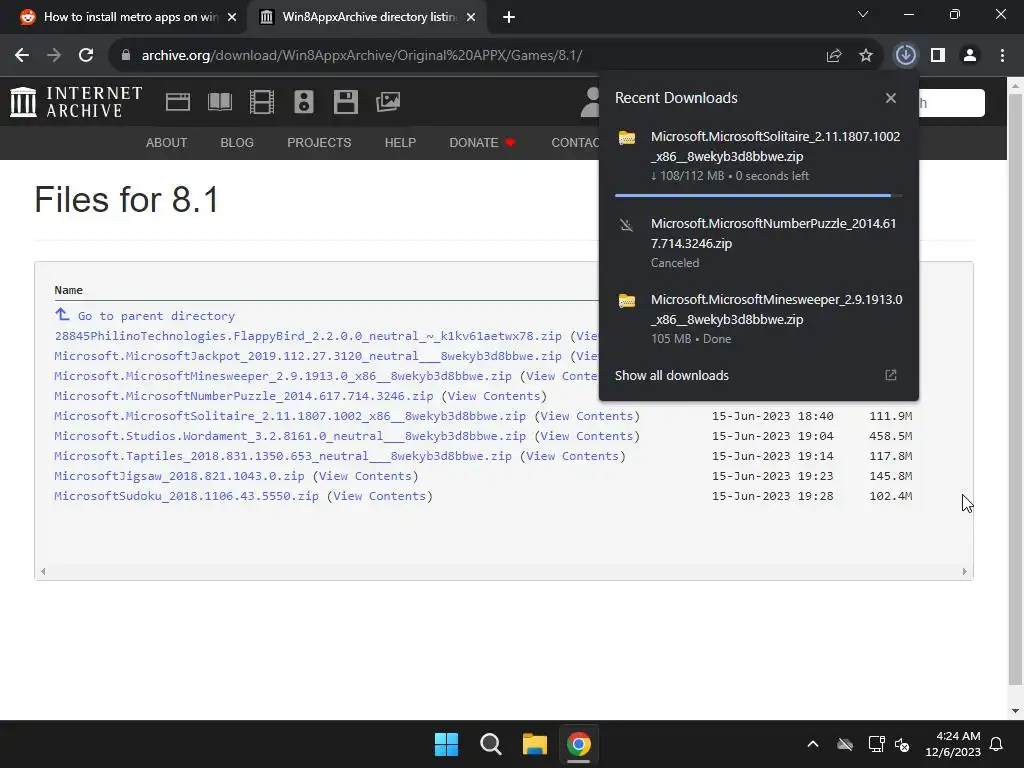Open the PROJECTS menu item

(319, 142)
